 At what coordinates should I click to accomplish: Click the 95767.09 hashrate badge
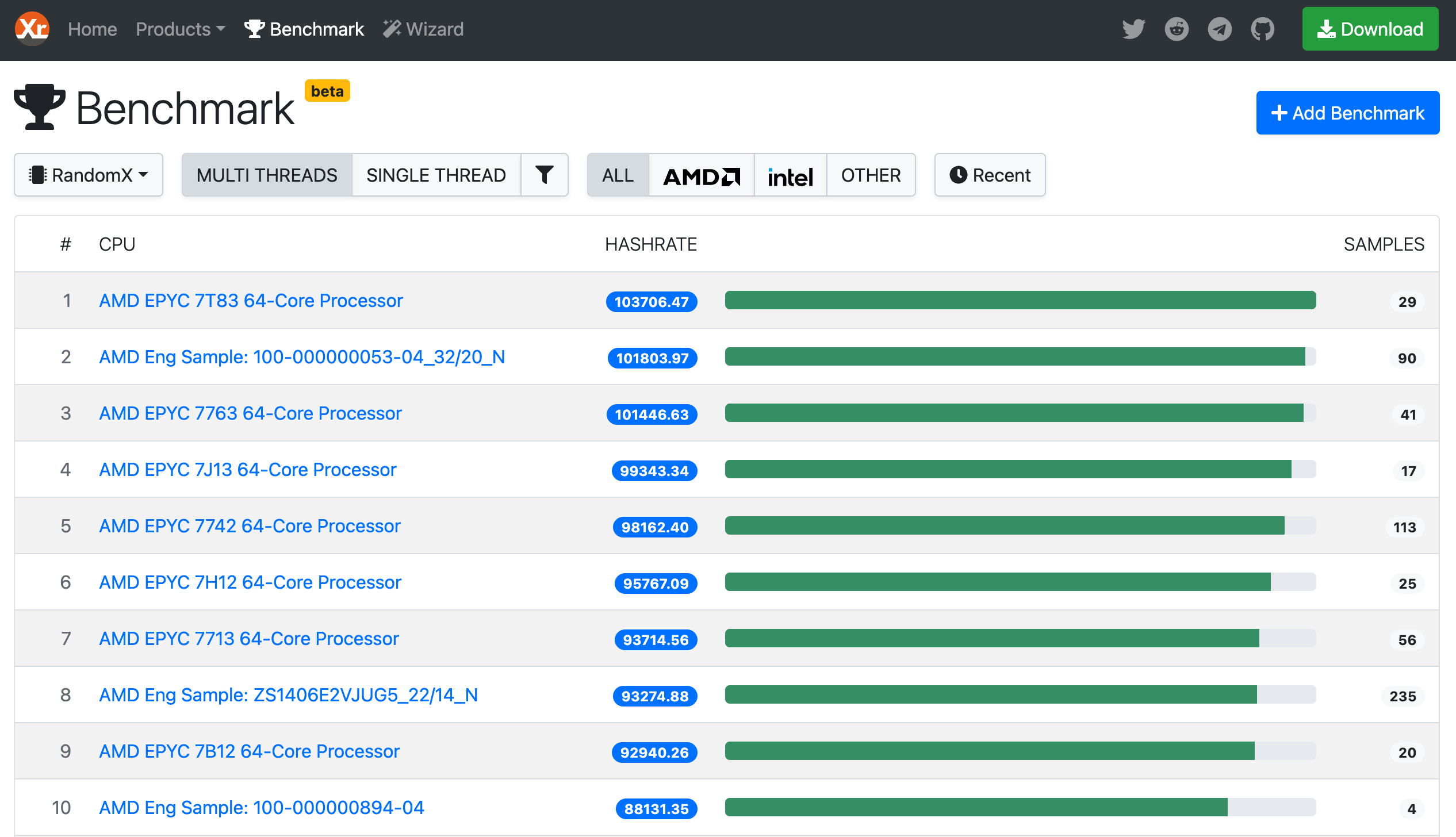tap(656, 583)
